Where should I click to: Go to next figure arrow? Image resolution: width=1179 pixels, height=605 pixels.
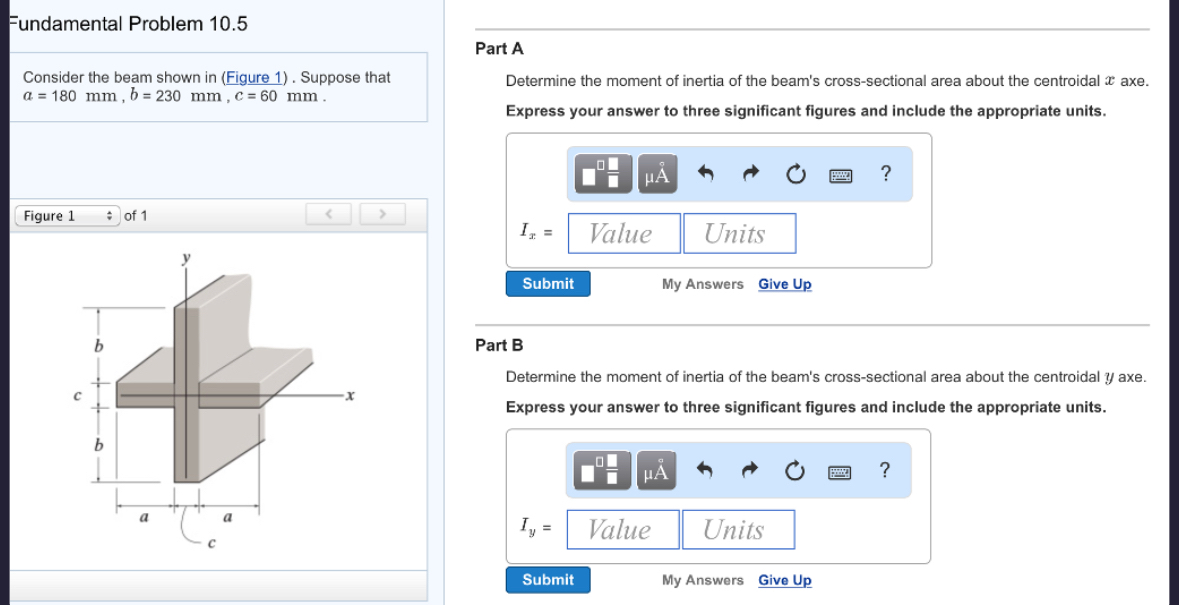[382, 214]
